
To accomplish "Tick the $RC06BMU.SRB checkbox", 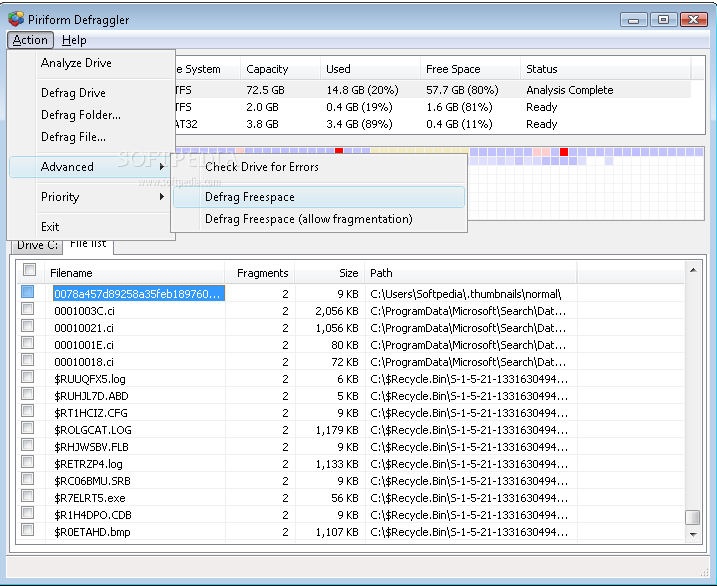I will click(28, 479).
